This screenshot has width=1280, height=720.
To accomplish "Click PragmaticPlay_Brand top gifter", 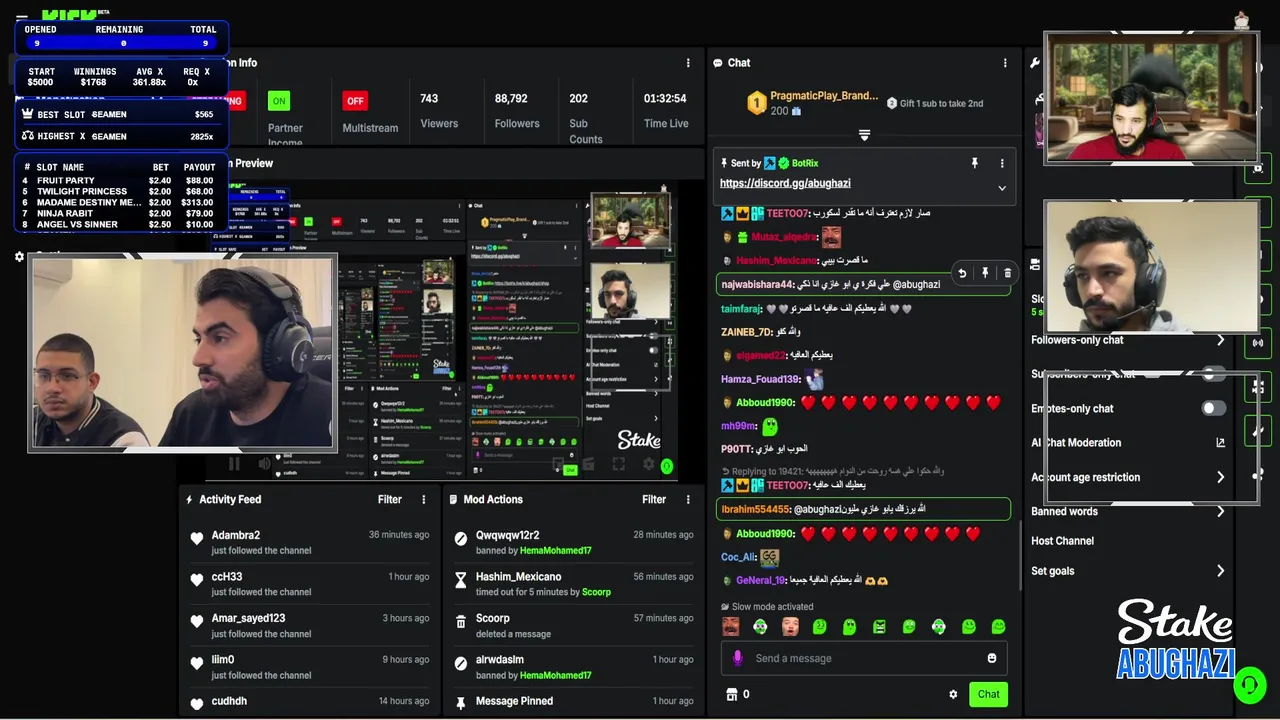I will click(823, 96).
